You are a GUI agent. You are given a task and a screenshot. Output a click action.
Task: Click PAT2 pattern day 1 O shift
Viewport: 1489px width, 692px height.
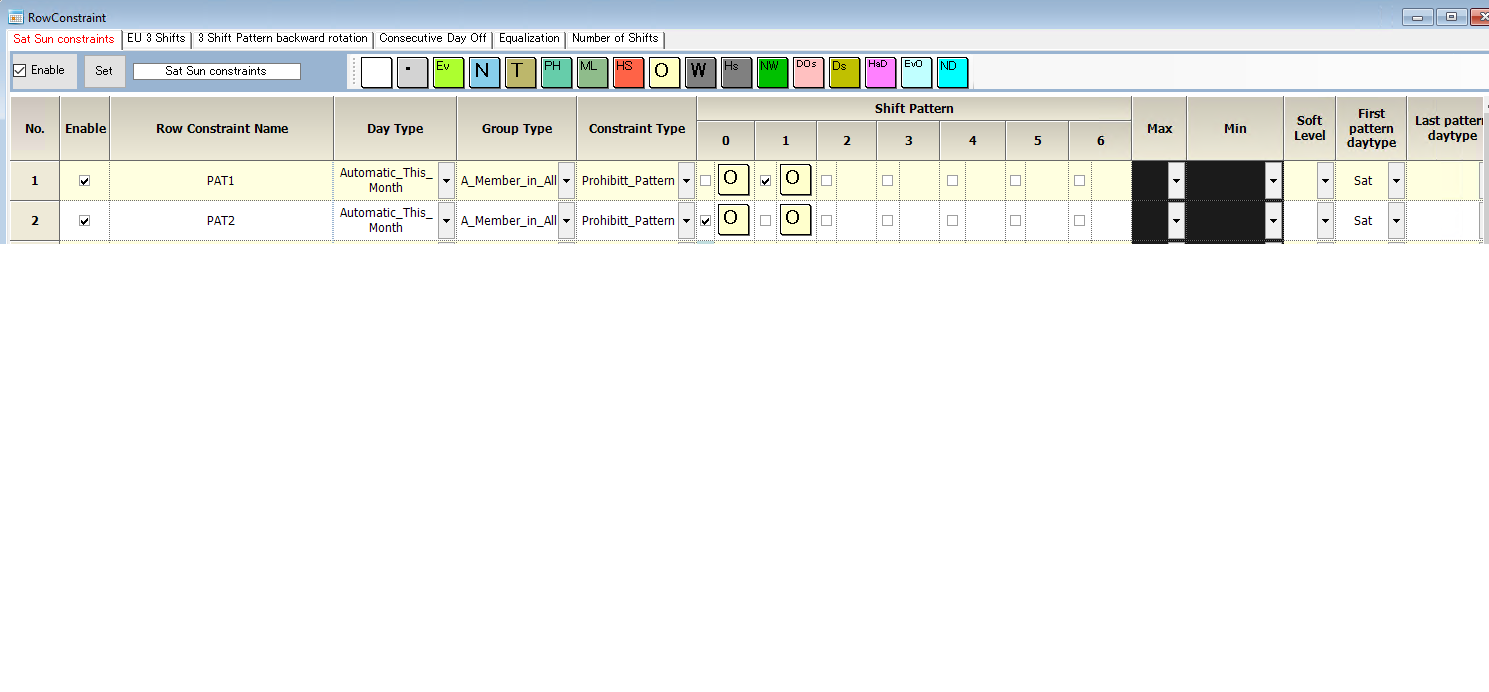(x=795, y=219)
